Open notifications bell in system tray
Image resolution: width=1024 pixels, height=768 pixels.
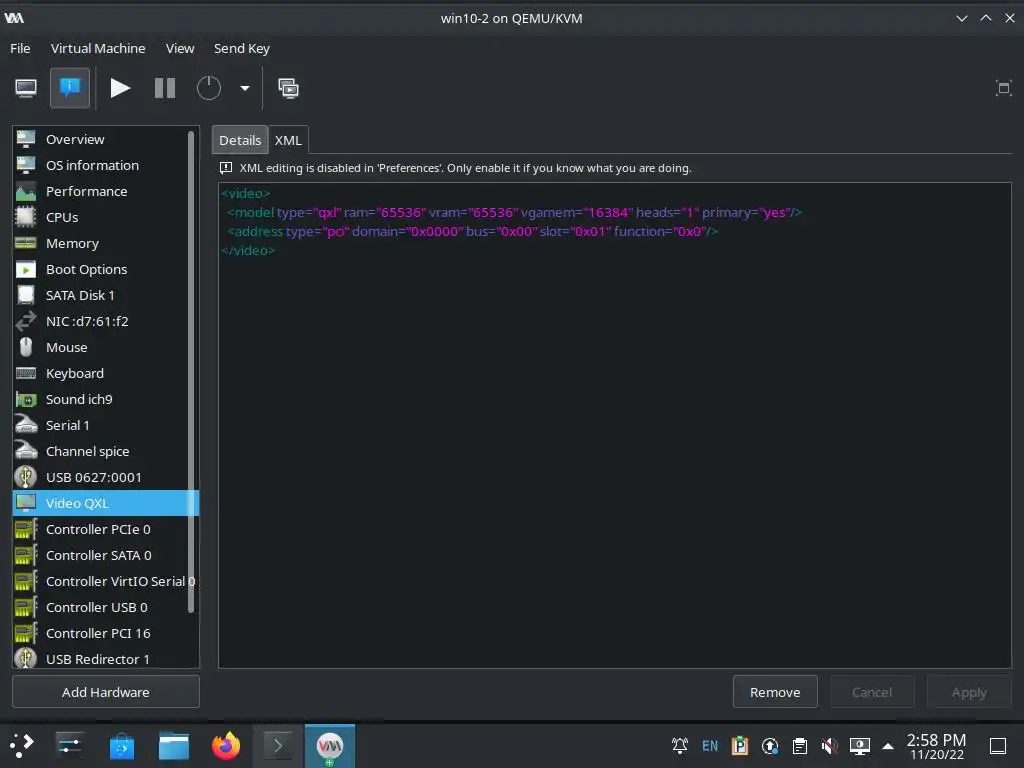tap(680, 745)
